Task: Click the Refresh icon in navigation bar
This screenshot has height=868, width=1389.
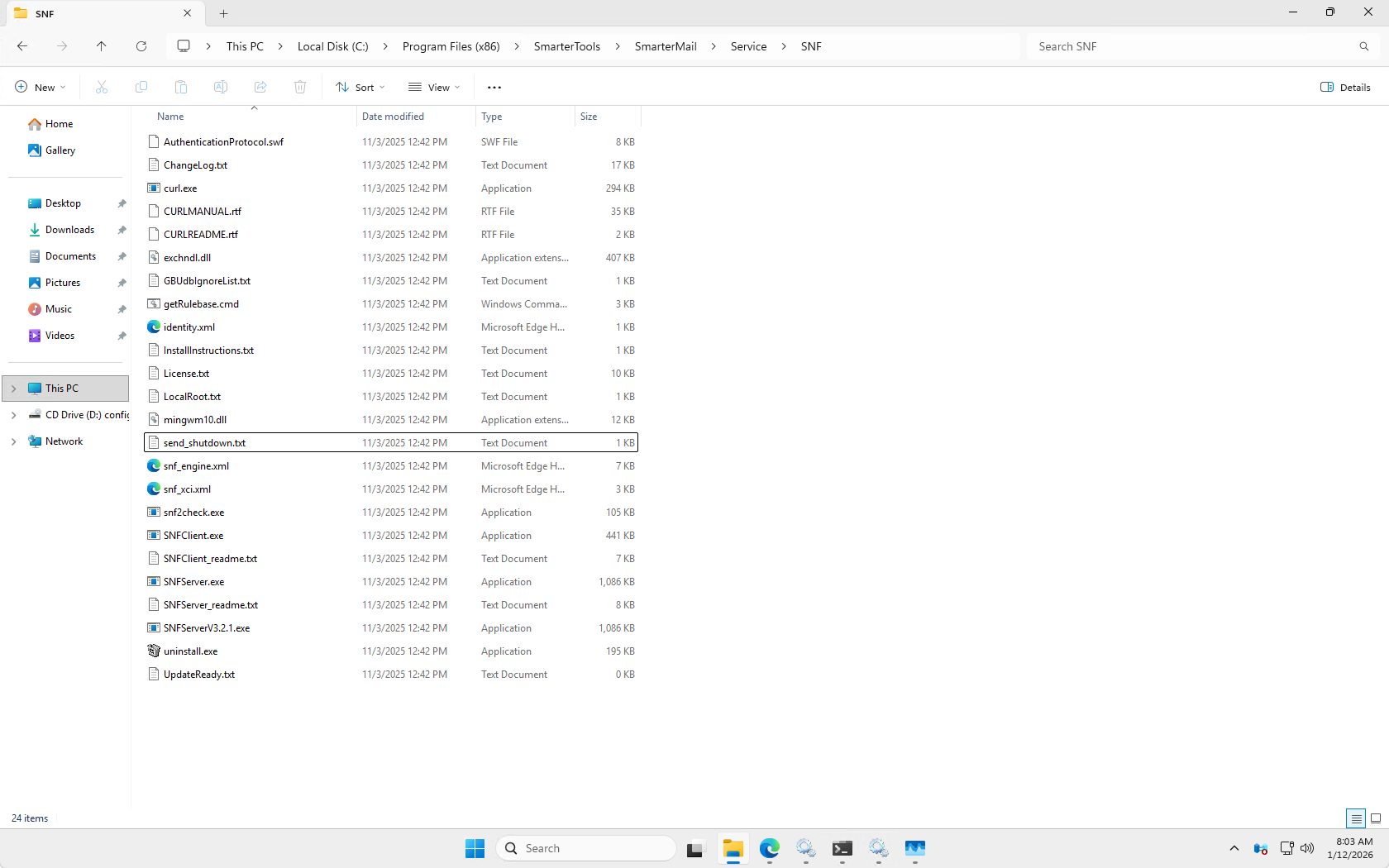Action: pyautogui.click(x=141, y=46)
